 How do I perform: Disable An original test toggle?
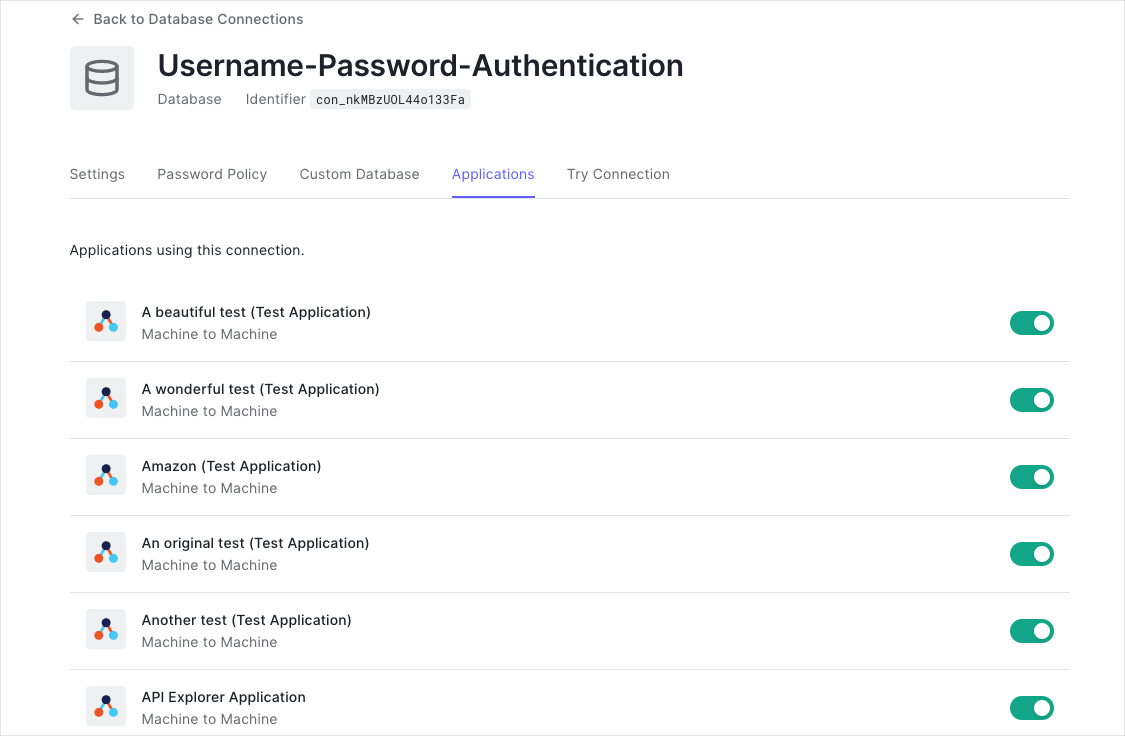pyautogui.click(x=1032, y=554)
